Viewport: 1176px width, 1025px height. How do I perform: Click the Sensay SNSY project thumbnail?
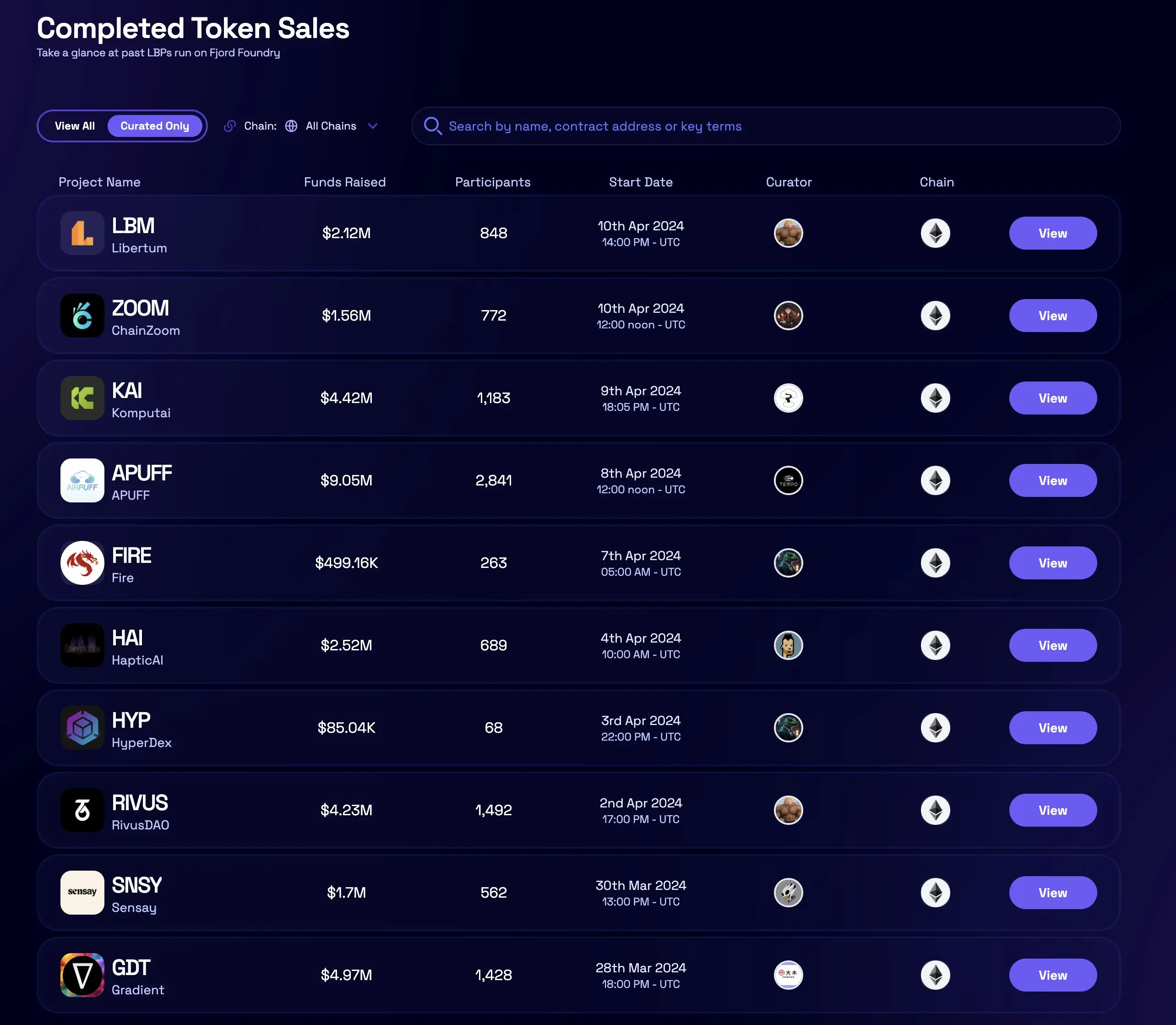click(82, 892)
